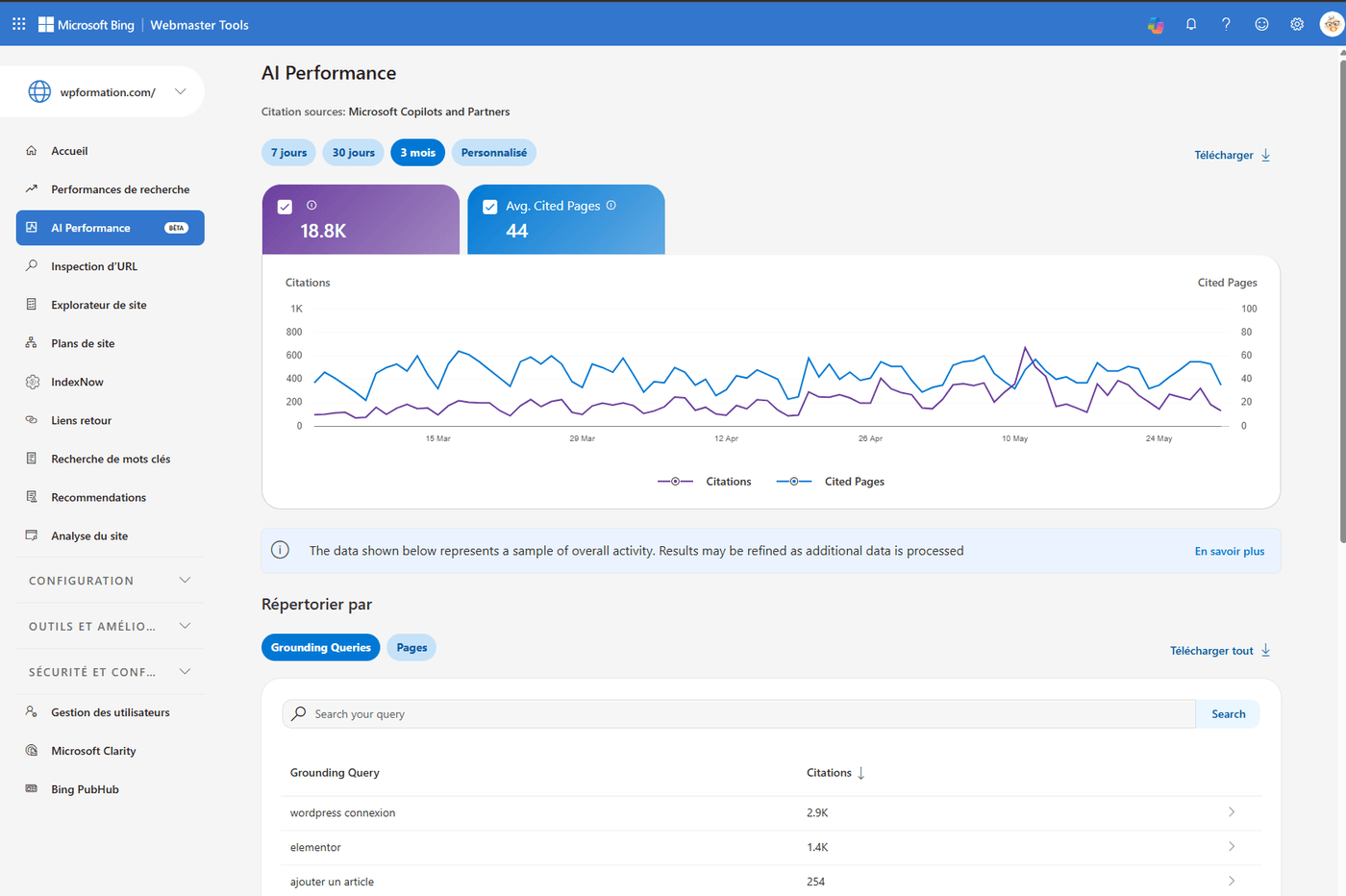Click the Bing PubHub icon
Image resolution: width=1346 pixels, height=896 pixels.
[32, 789]
